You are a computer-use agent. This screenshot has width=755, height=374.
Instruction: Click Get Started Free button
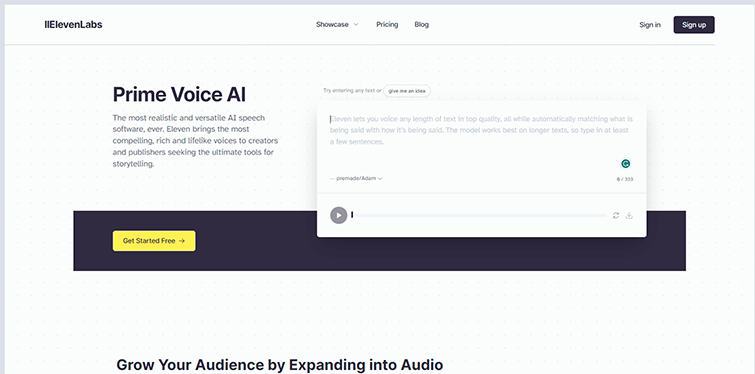[154, 241]
